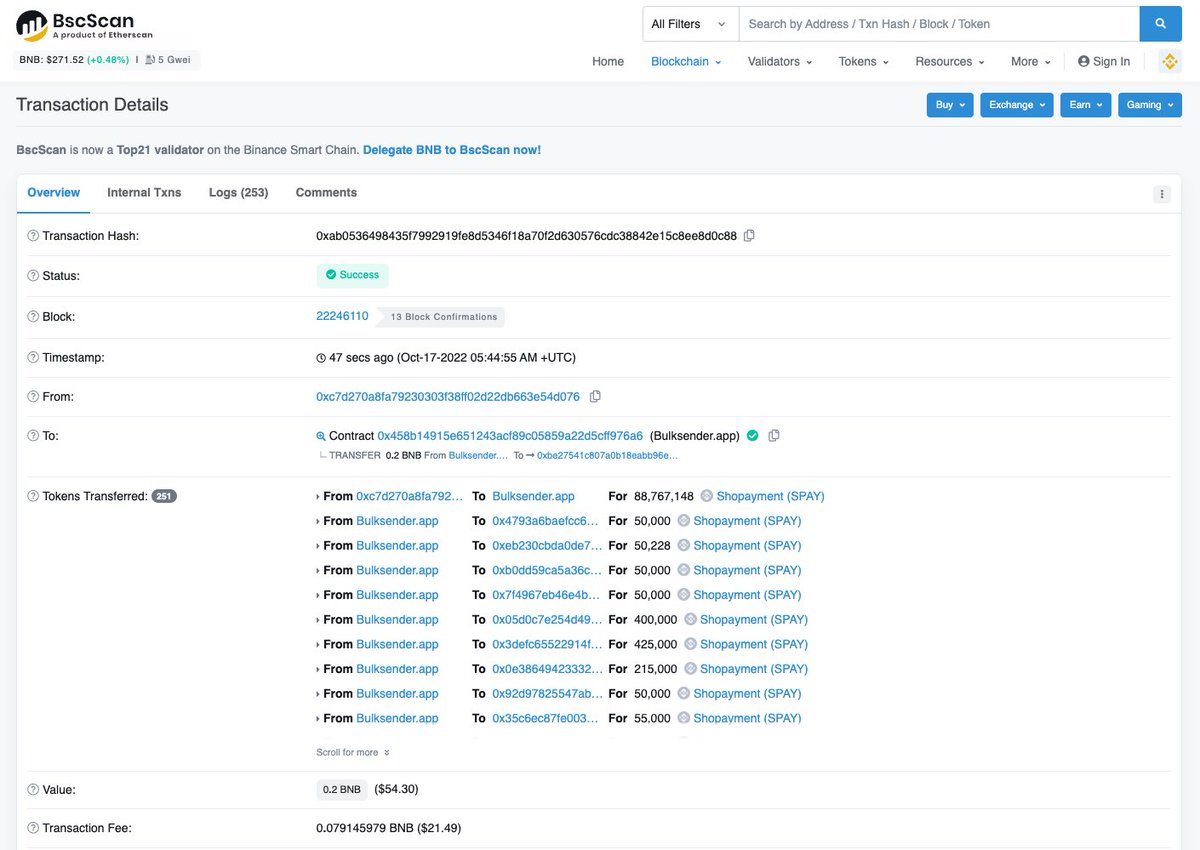Viewport: 1200px width, 850px height.
Task: Click the 251 tokens transferred count badge
Action: (x=164, y=496)
